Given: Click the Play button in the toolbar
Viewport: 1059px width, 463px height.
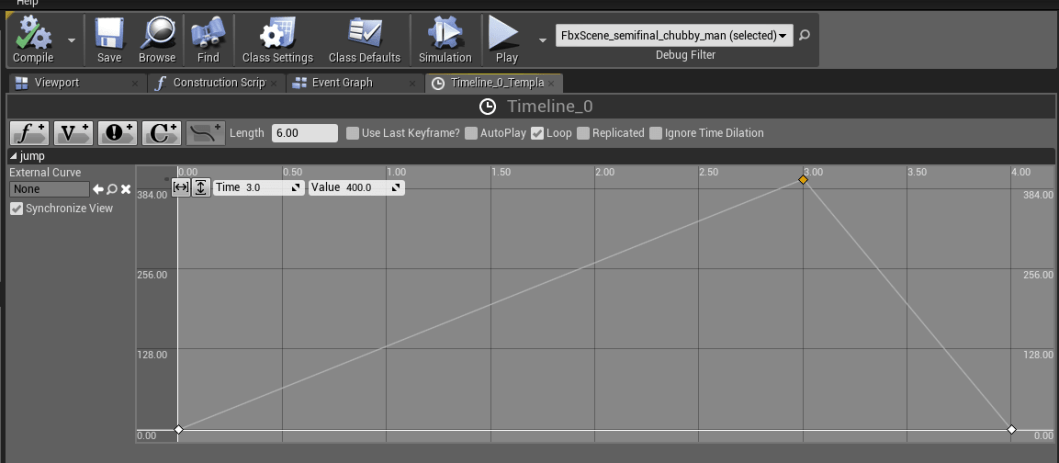Looking at the screenshot, I should pos(505,40).
